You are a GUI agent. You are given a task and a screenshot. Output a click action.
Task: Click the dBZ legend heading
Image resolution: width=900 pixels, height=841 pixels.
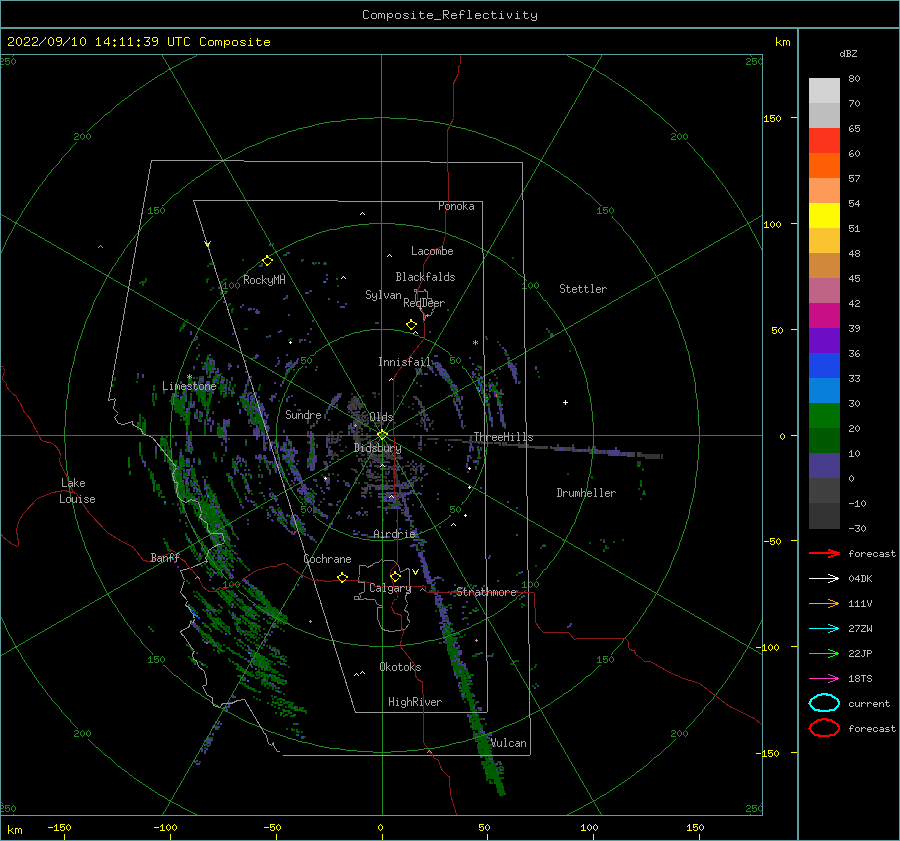click(x=848, y=53)
